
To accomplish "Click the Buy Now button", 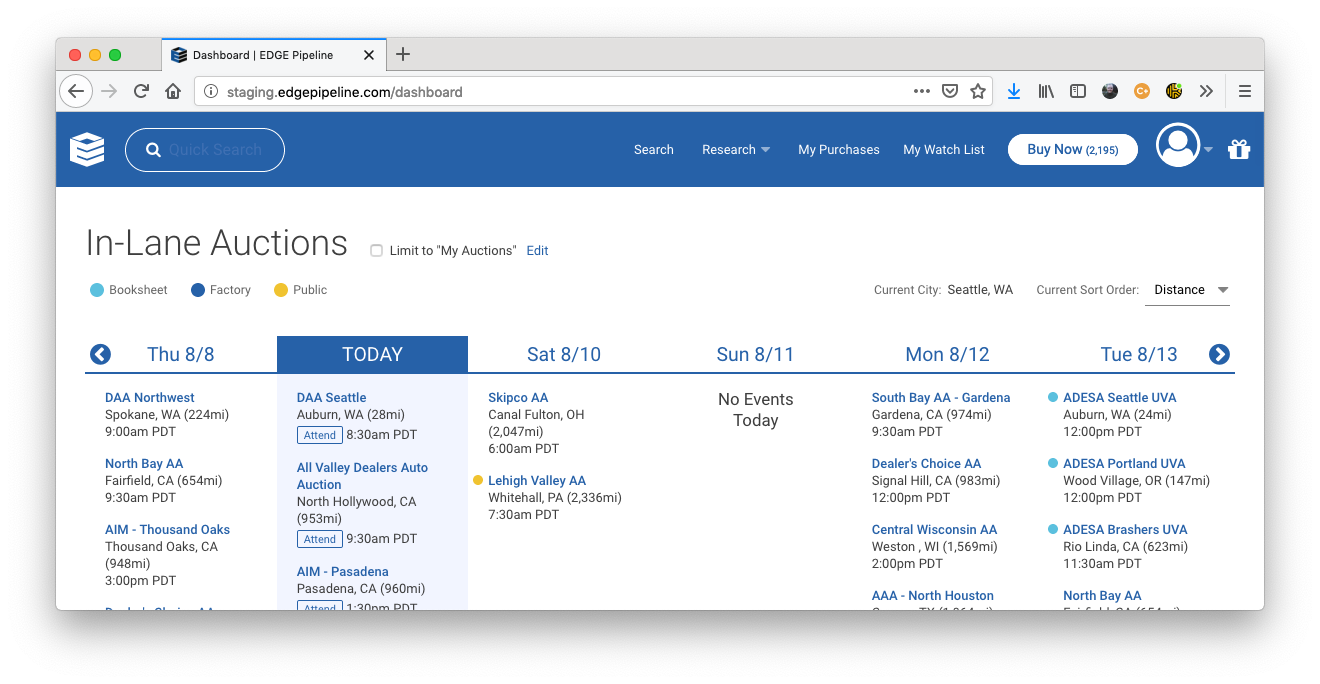I will 1073,150.
